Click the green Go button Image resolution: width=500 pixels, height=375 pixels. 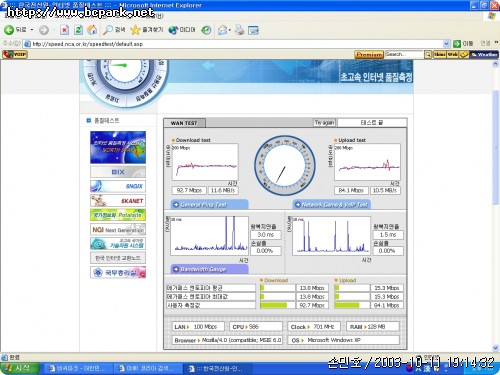click(x=457, y=44)
